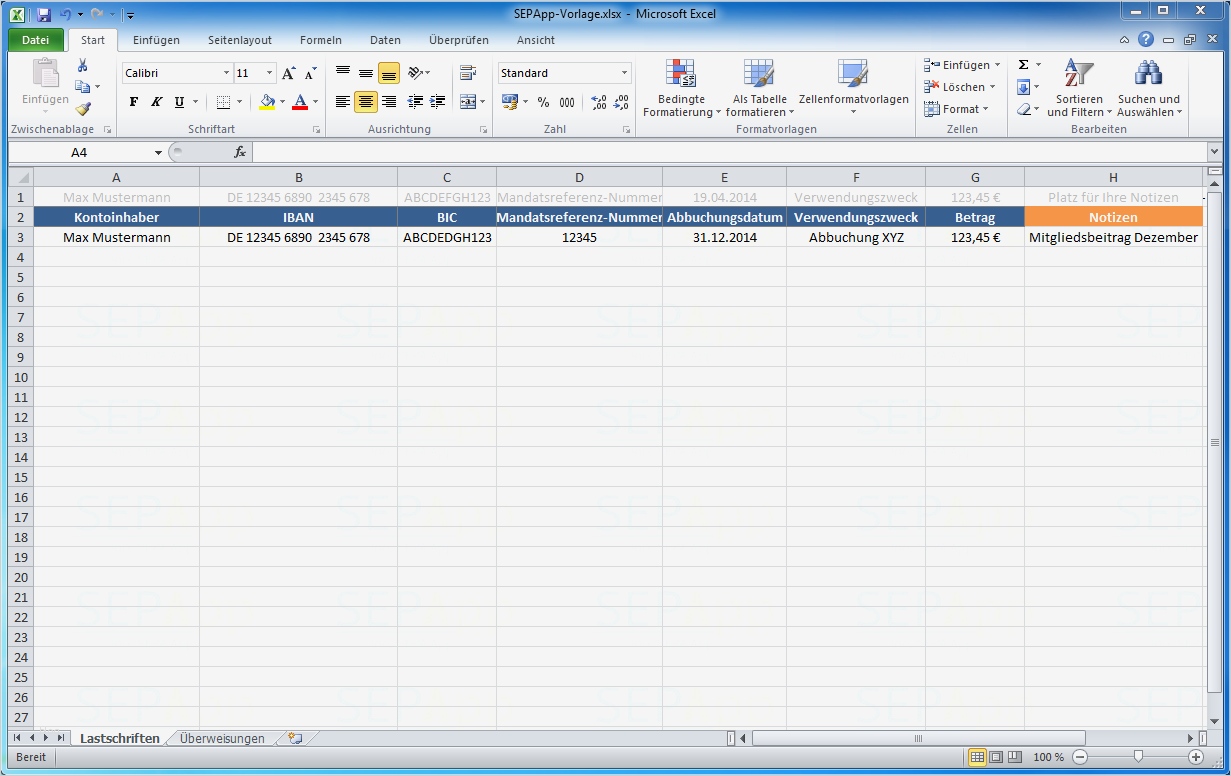Open the Format dropdown in Zellen
This screenshot has width=1231, height=776.
click(x=959, y=109)
